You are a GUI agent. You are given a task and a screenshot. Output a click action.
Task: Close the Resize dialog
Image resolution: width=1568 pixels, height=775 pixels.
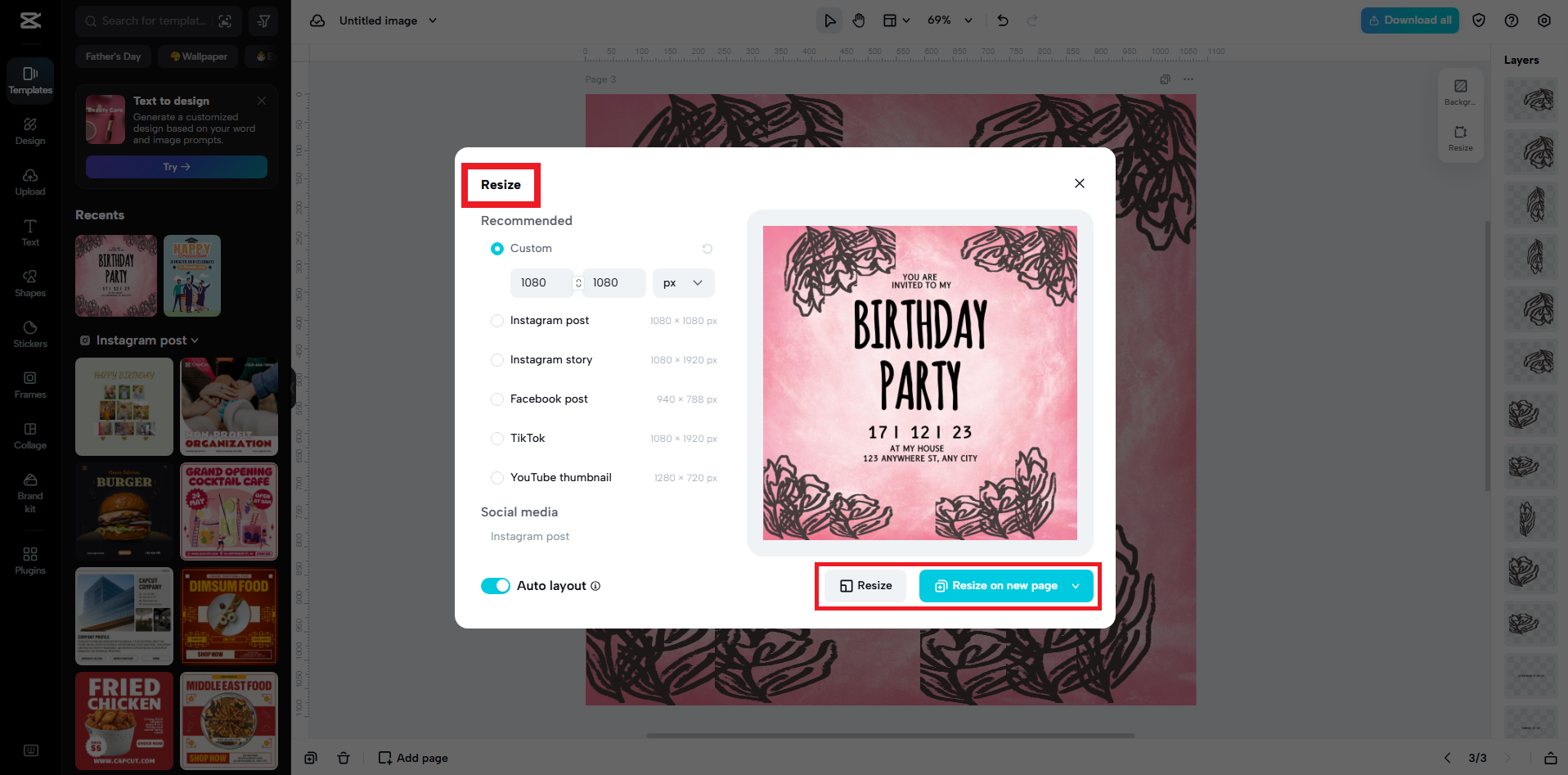coord(1080,183)
